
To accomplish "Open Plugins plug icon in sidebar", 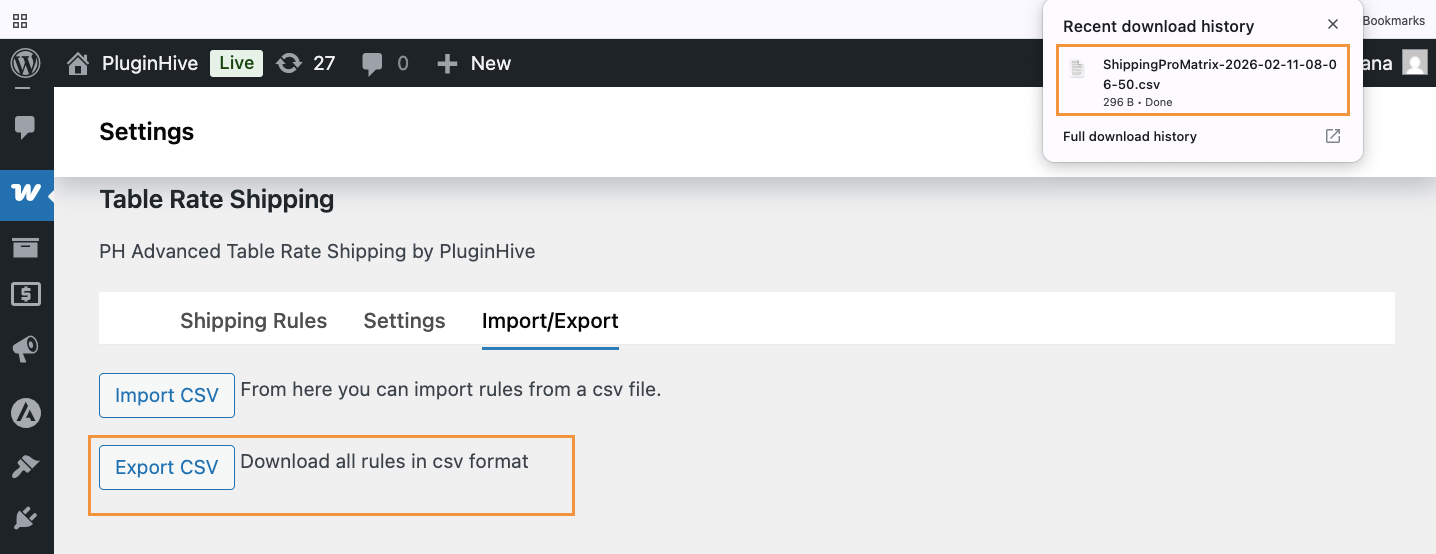I will 26,518.
